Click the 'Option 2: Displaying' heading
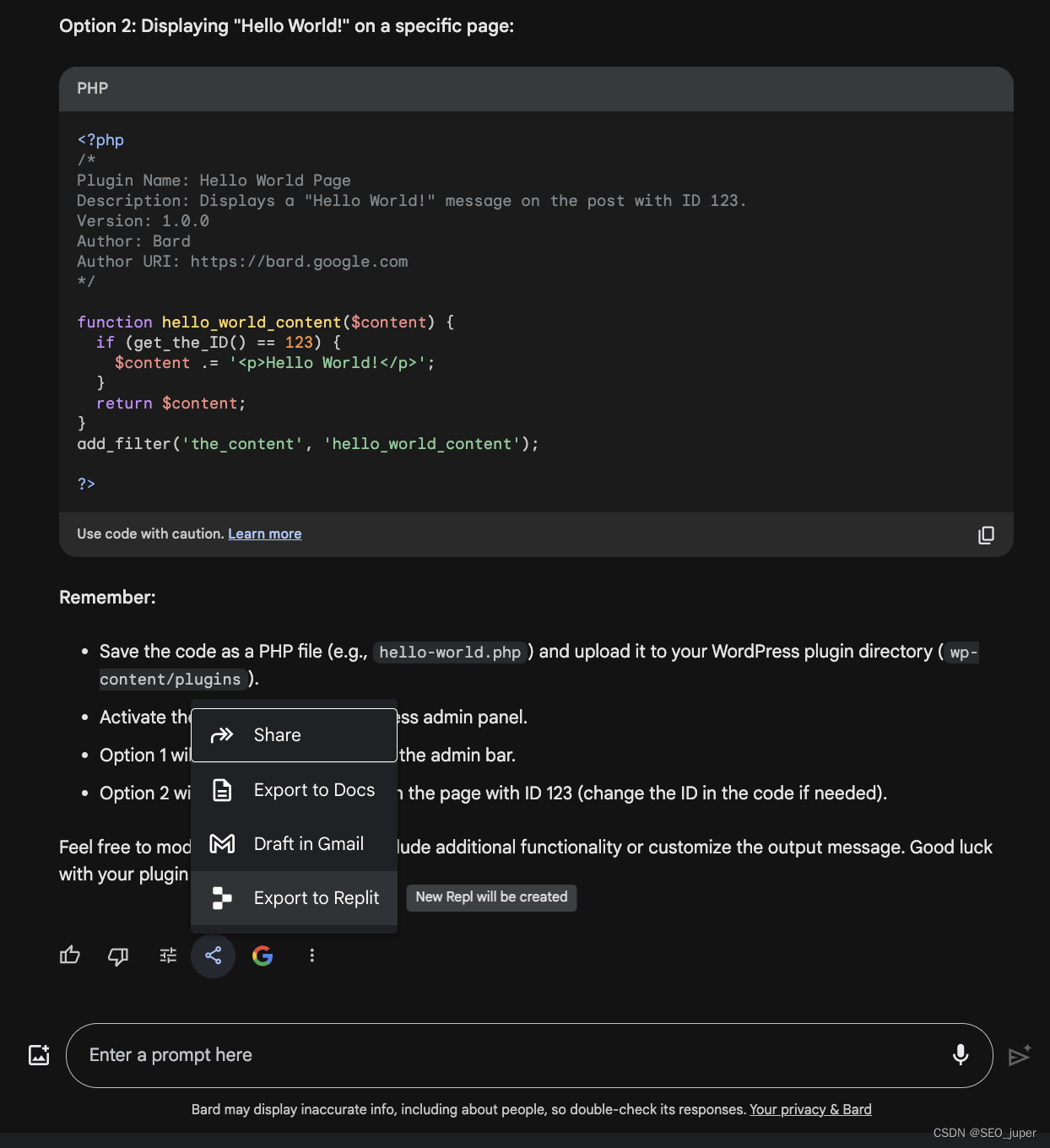This screenshot has height=1148, width=1050. (x=286, y=26)
